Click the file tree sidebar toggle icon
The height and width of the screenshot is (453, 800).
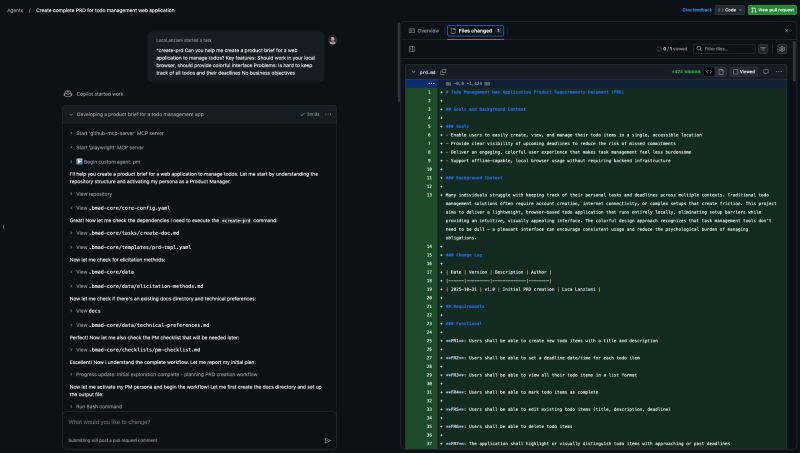point(412,48)
